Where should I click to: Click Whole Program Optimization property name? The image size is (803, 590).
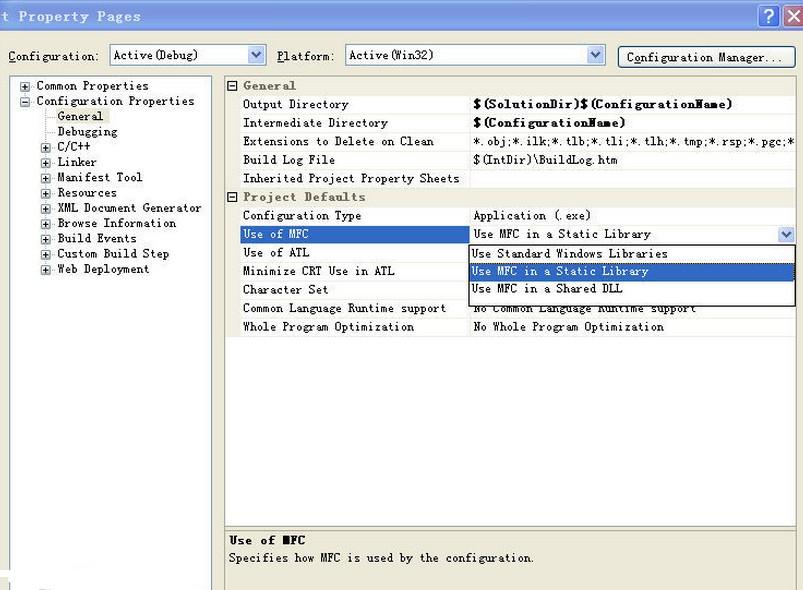click(328, 327)
